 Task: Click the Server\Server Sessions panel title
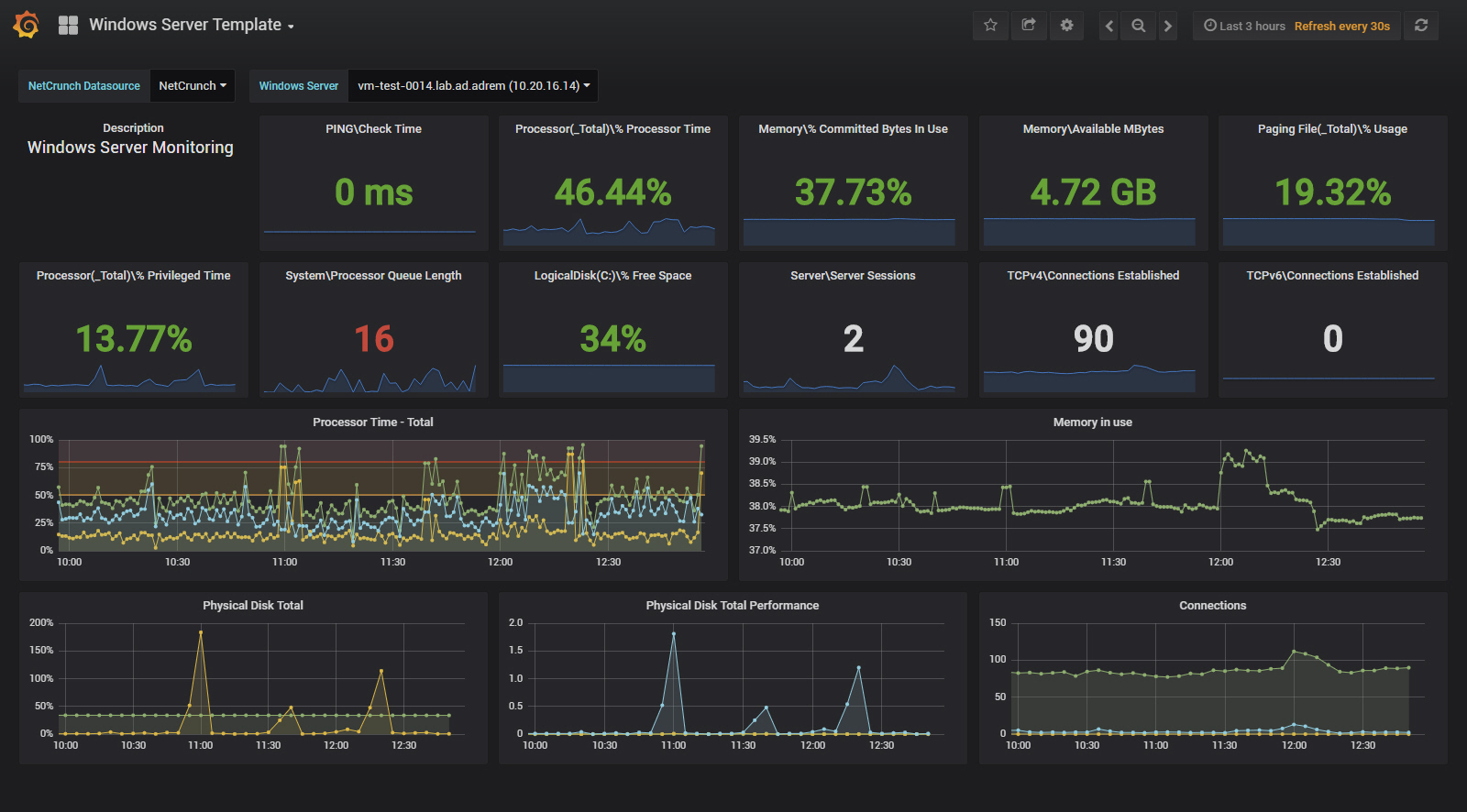[x=854, y=276]
